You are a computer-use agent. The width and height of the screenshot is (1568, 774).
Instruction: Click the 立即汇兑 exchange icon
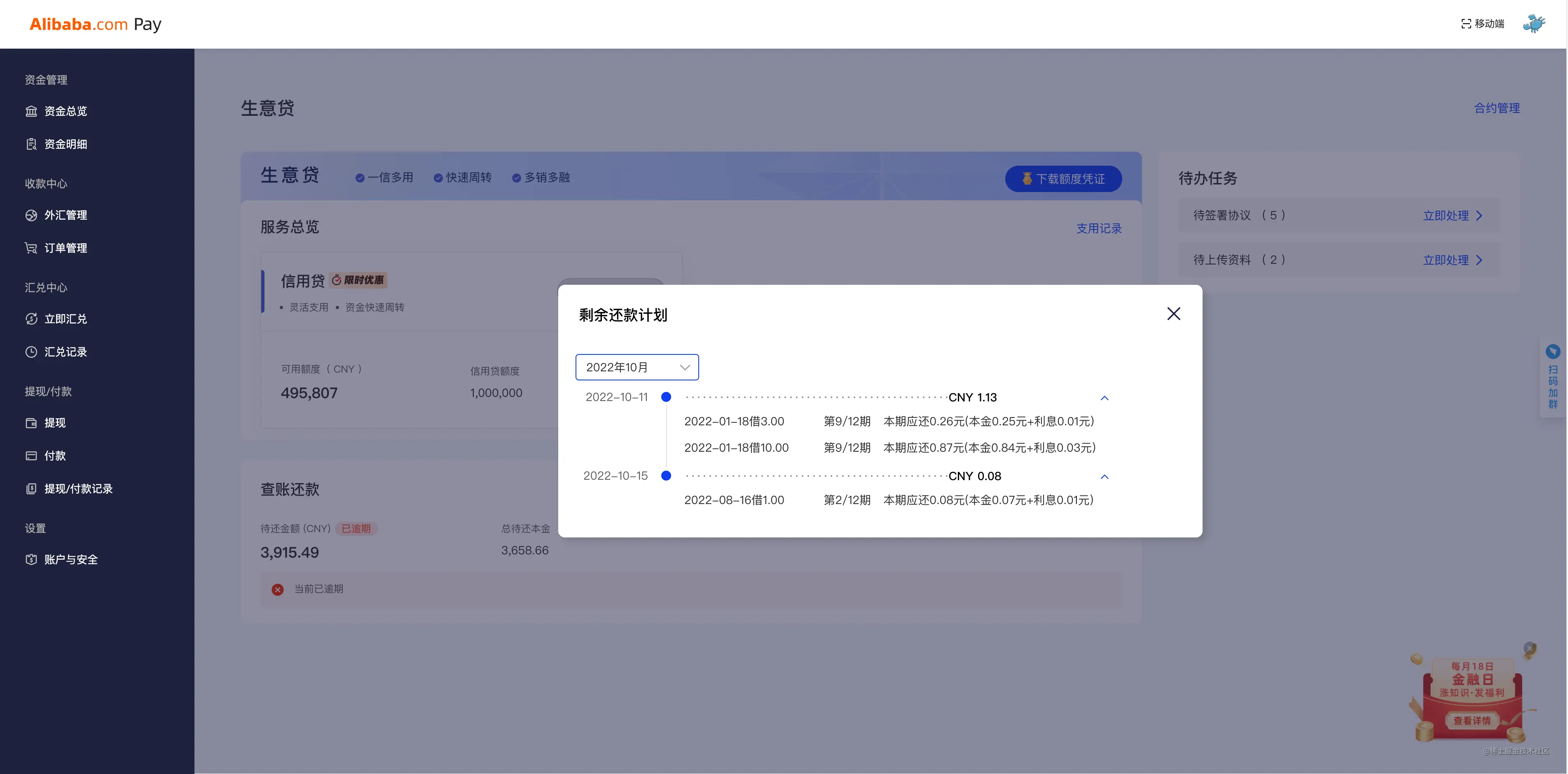point(31,319)
